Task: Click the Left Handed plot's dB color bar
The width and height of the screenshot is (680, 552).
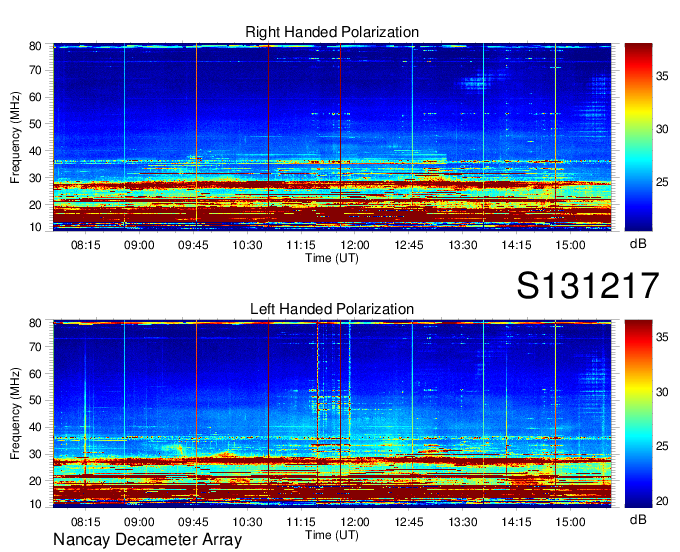Action: [638, 414]
